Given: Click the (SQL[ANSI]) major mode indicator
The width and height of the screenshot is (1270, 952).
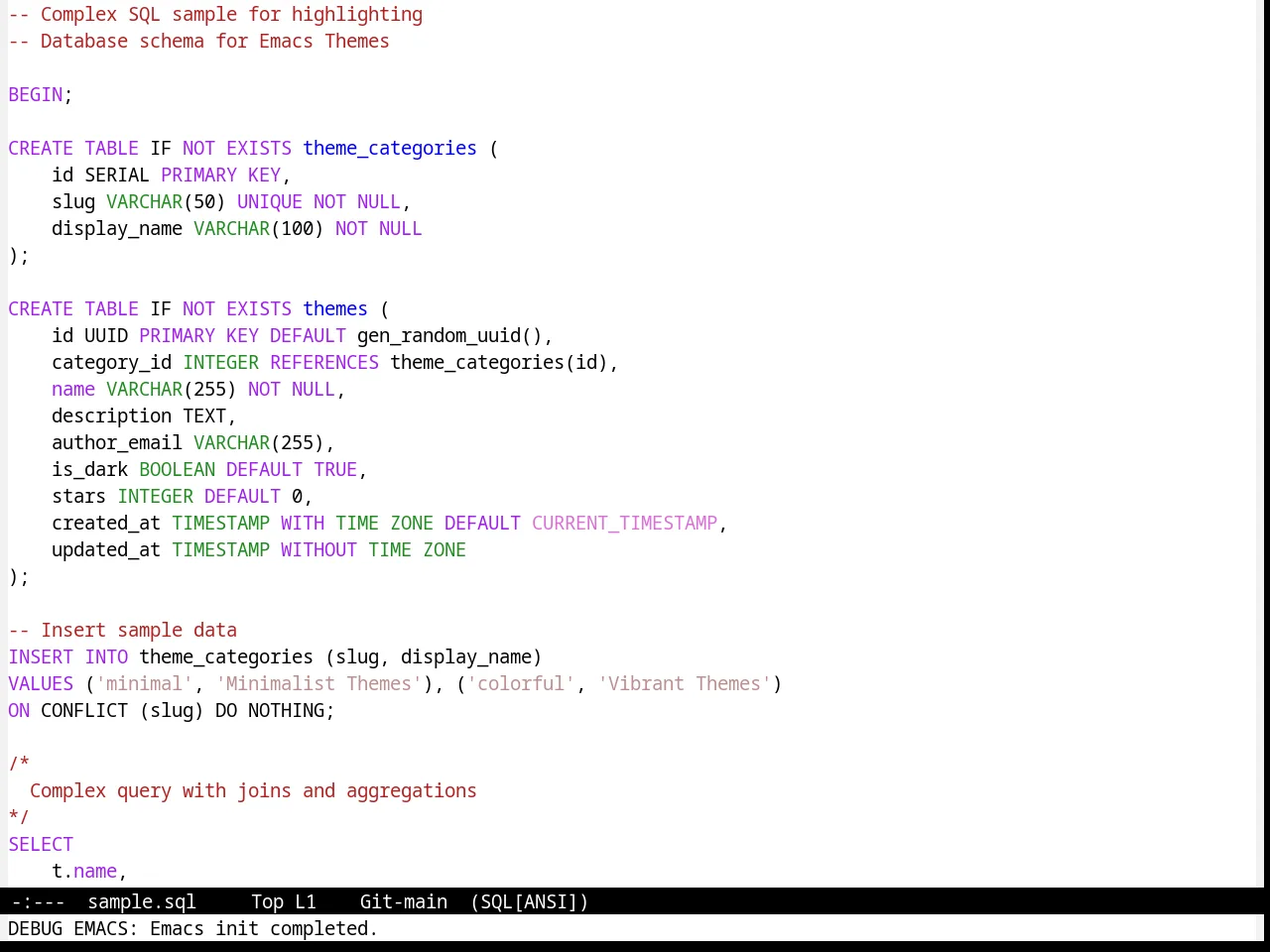Looking at the screenshot, I should pyautogui.click(x=529, y=901).
